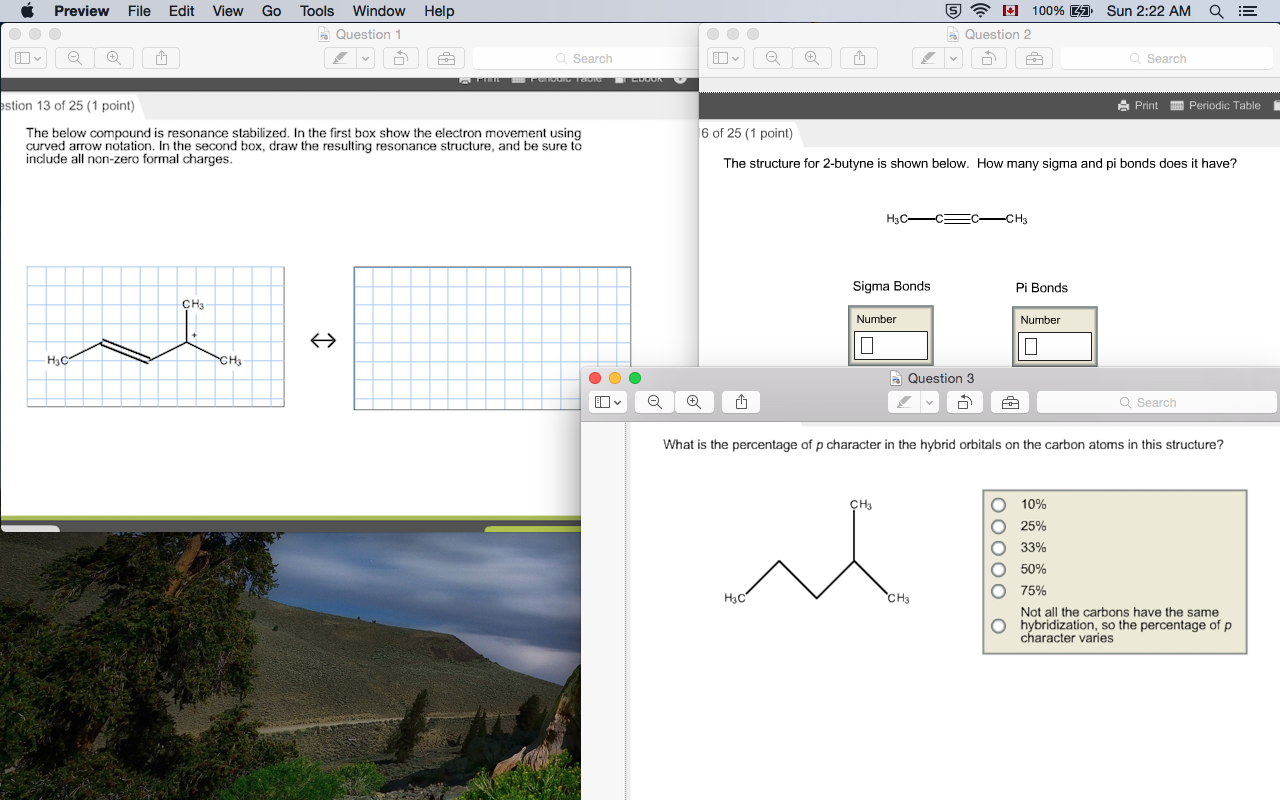
Task: Choose the 'Not all the carbons' option
Action: coord(998,626)
